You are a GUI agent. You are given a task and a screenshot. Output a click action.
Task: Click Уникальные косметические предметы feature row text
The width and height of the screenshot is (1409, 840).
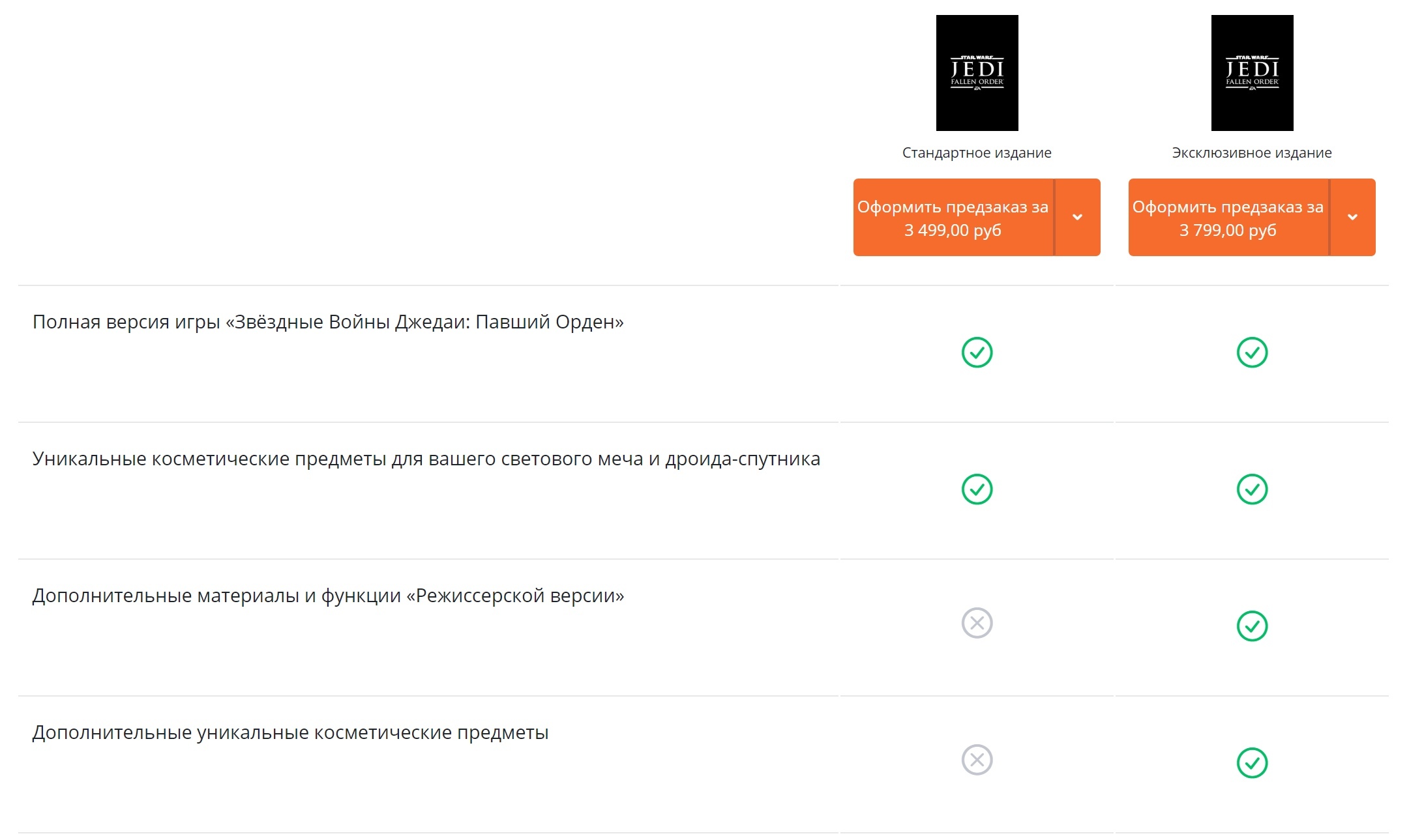[426, 459]
